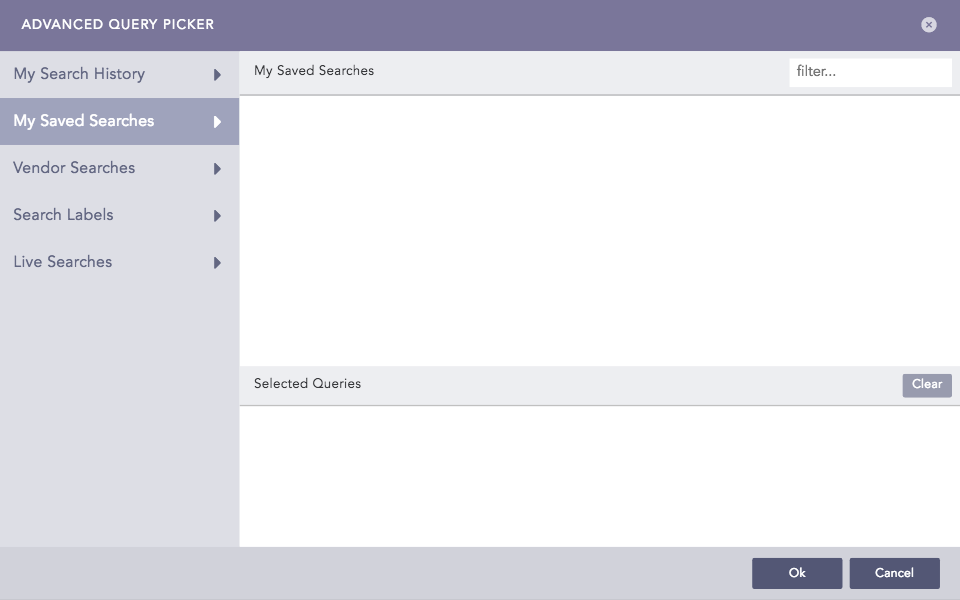
Task: Select the My Saved Searches sidebar entry
Action: (x=82, y=121)
